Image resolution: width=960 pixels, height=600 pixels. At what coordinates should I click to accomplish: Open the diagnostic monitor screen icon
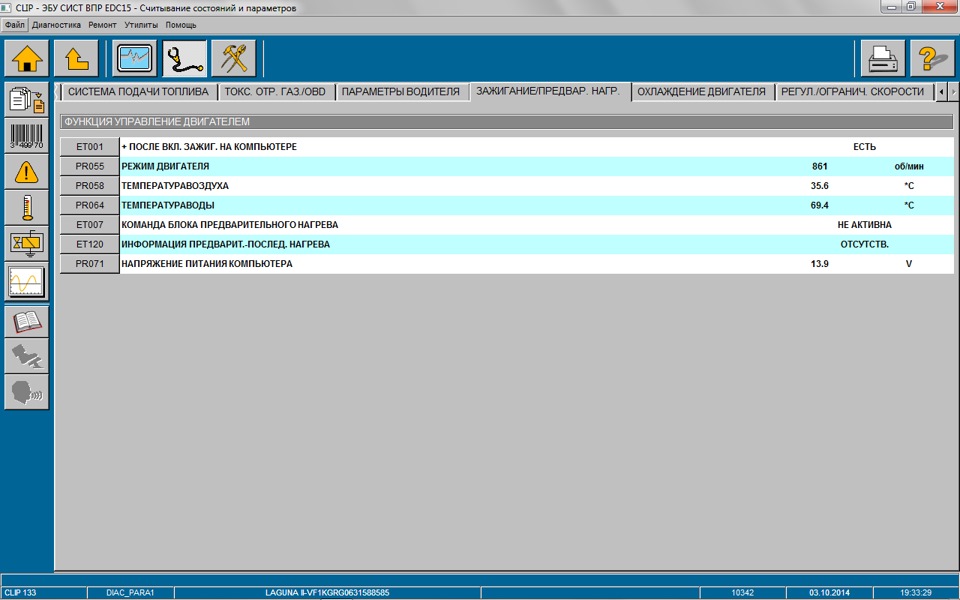135,59
